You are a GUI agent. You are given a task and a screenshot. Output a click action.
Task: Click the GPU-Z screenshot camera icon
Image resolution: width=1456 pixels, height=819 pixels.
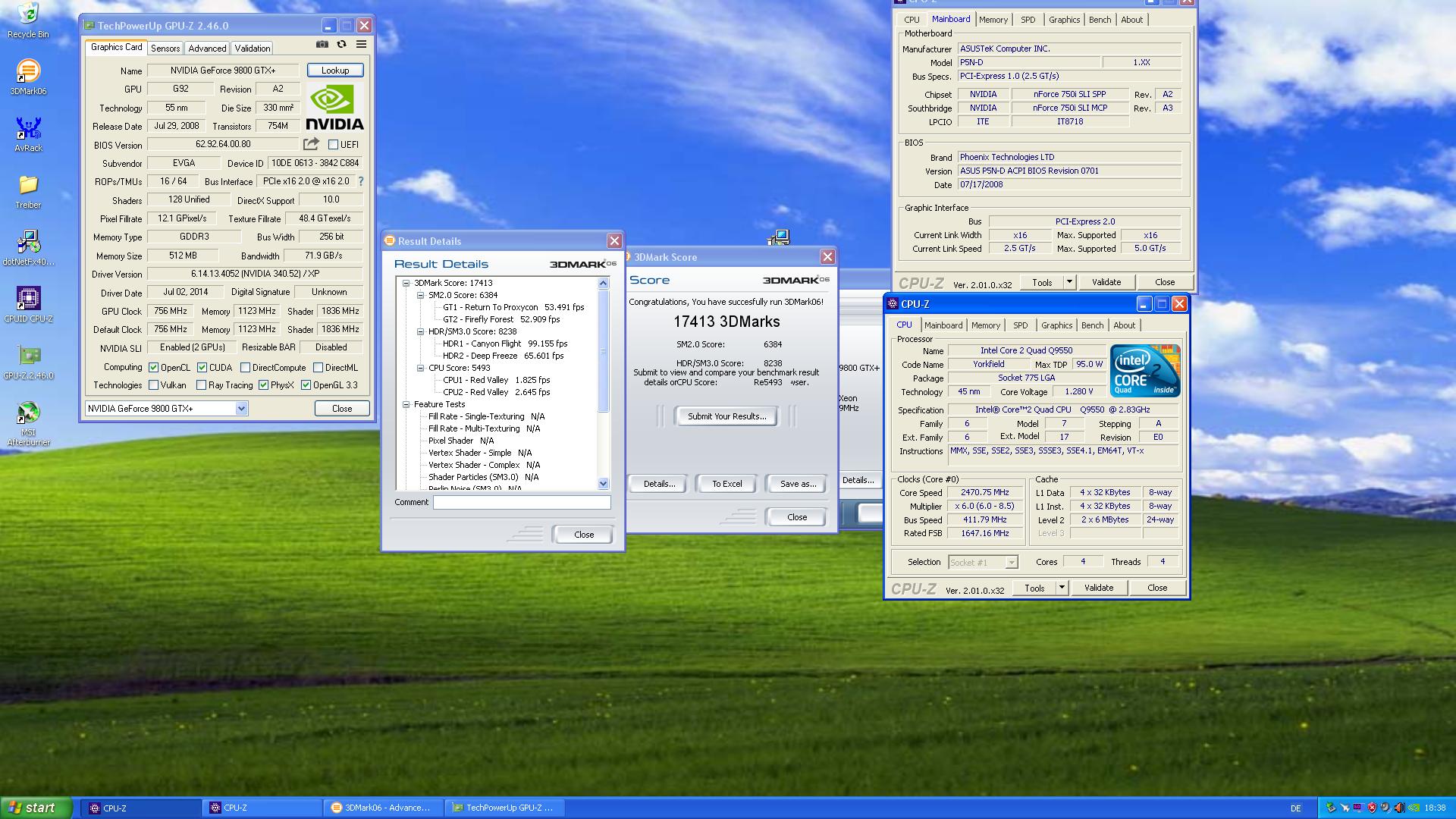click(322, 45)
